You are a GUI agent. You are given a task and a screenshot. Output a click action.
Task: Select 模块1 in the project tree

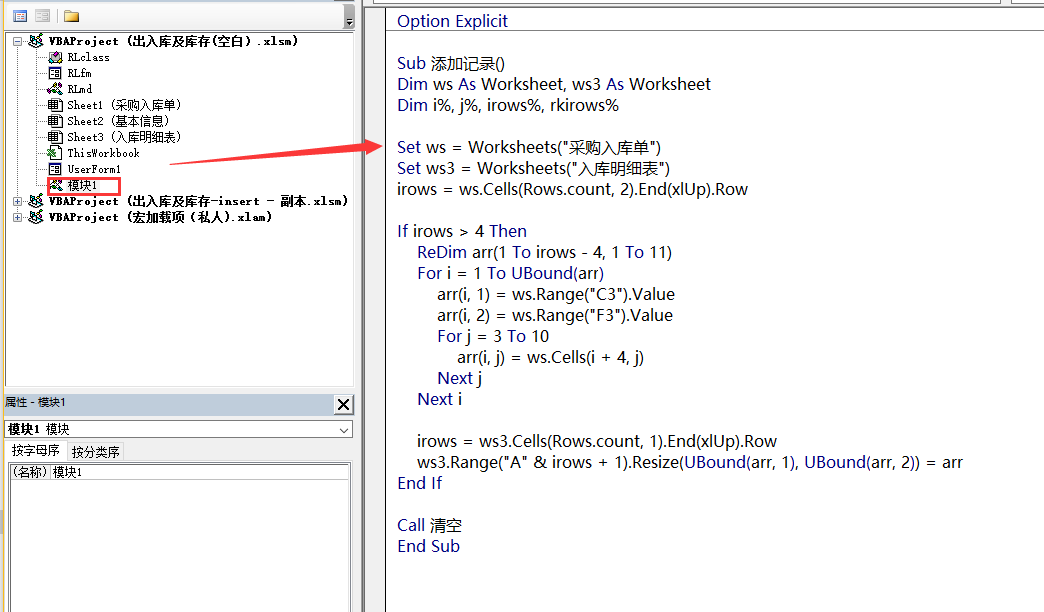[x=82, y=185]
